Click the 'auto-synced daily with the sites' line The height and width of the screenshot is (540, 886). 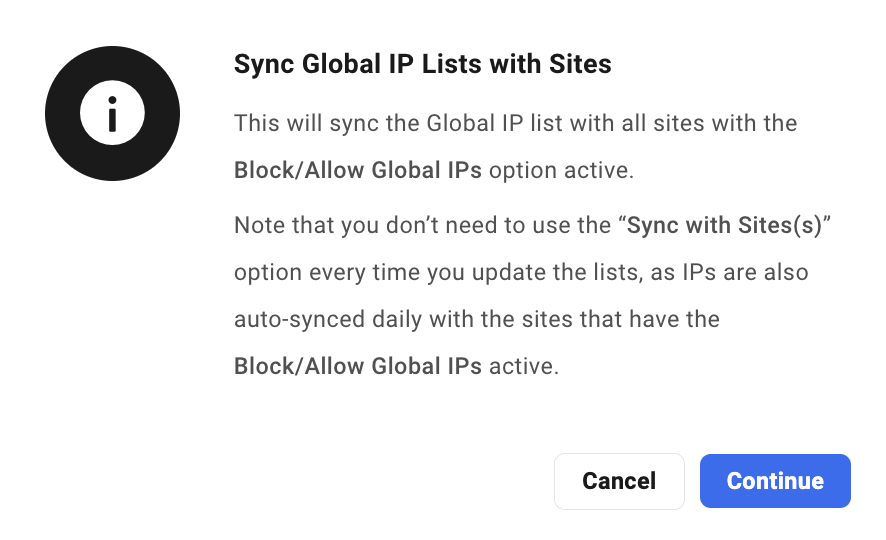(477, 319)
